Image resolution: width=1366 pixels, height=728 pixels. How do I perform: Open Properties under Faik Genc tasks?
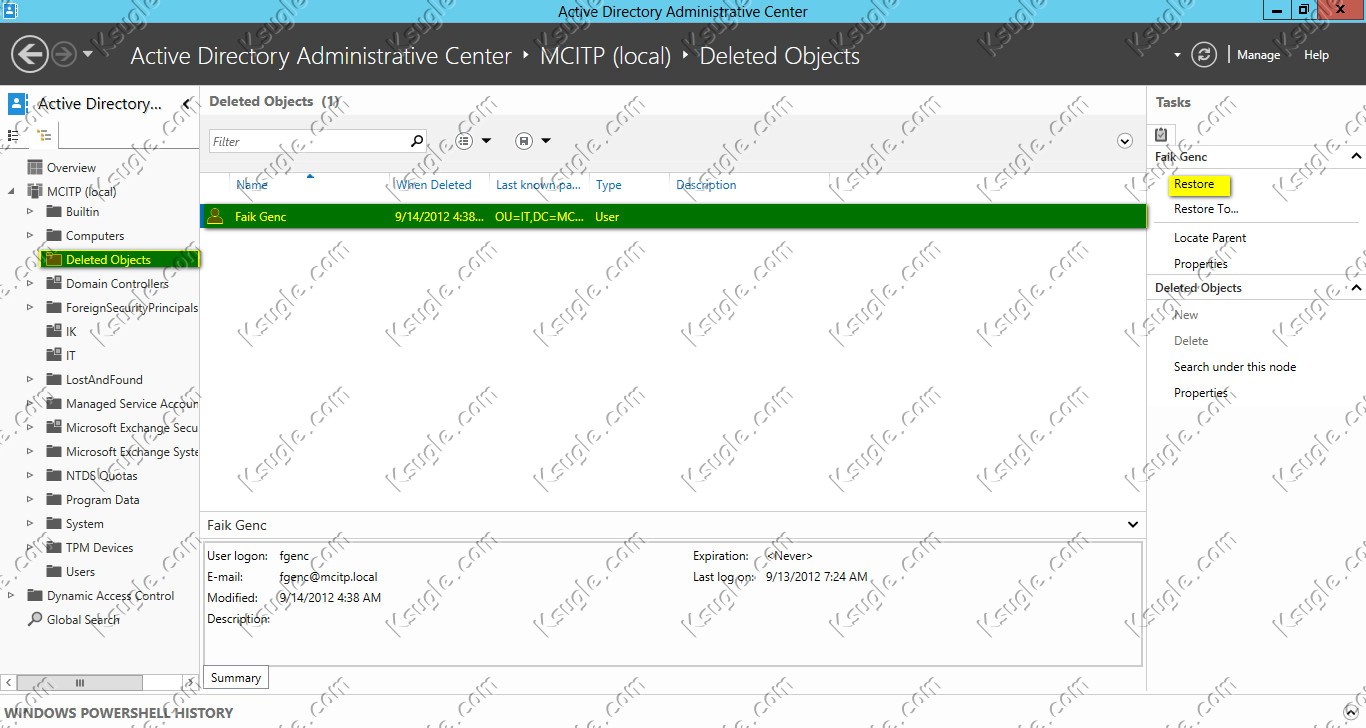(1201, 264)
